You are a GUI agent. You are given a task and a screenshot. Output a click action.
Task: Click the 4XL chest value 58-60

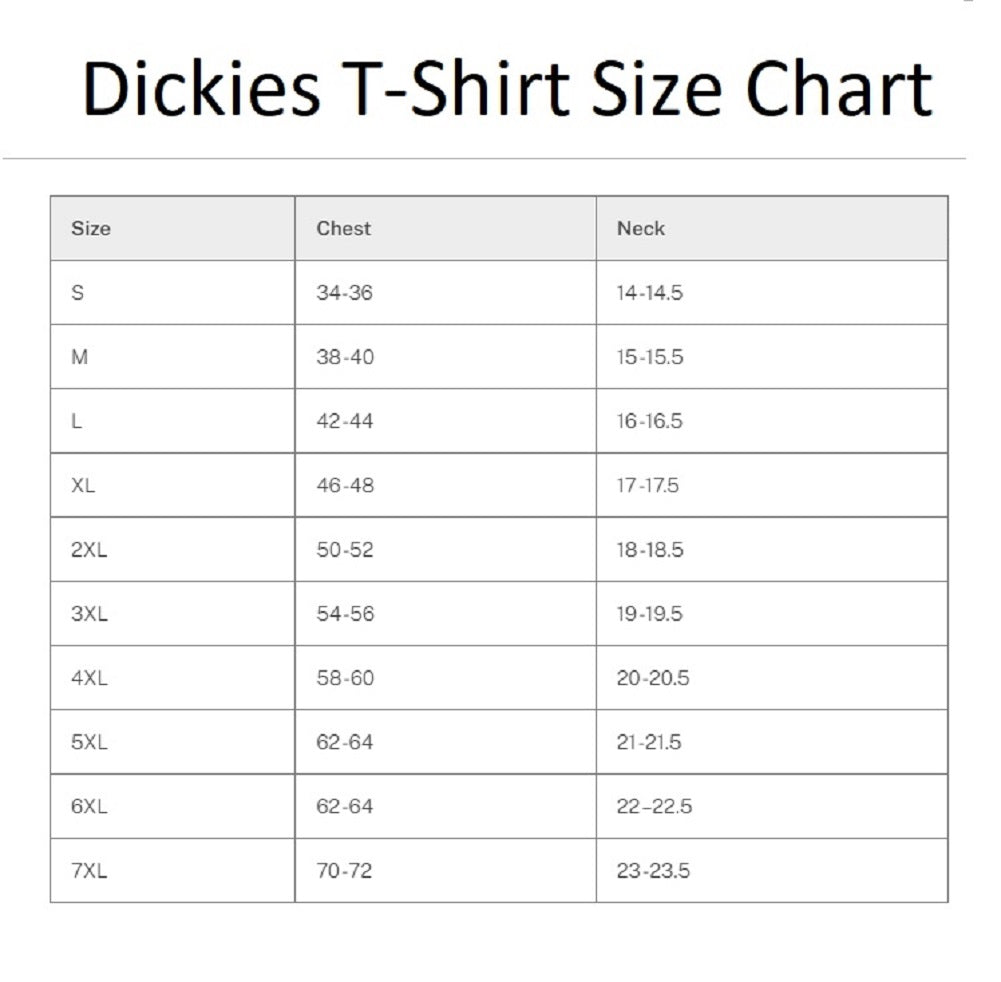click(345, 678)
